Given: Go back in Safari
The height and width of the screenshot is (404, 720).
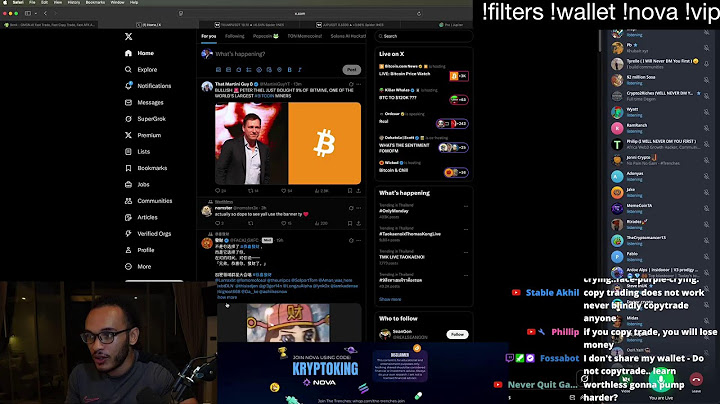Looking at the screenshot, I should tap(45, 13).
